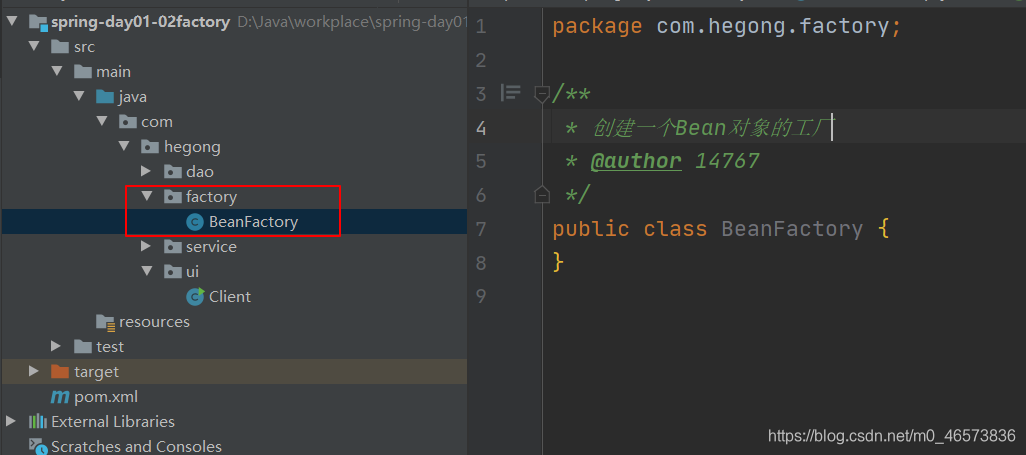
Task: Expand the target folder arrow
Action: [34, 372]
